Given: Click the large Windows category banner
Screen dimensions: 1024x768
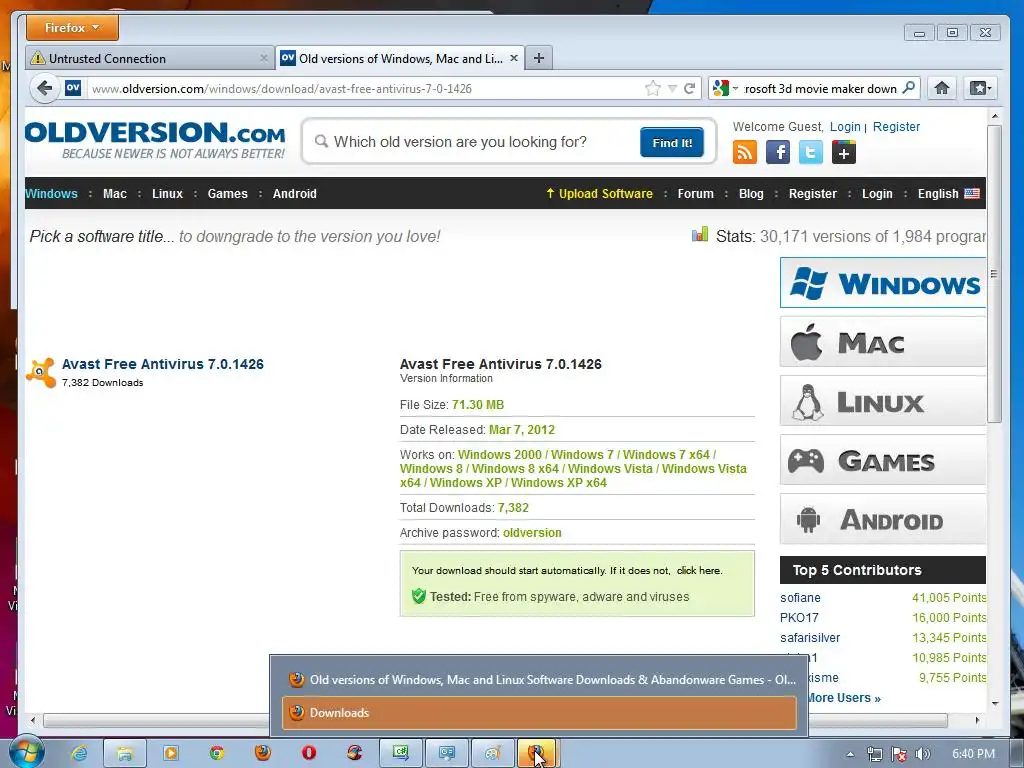Looking at the screenshot, I should point(883,283).
